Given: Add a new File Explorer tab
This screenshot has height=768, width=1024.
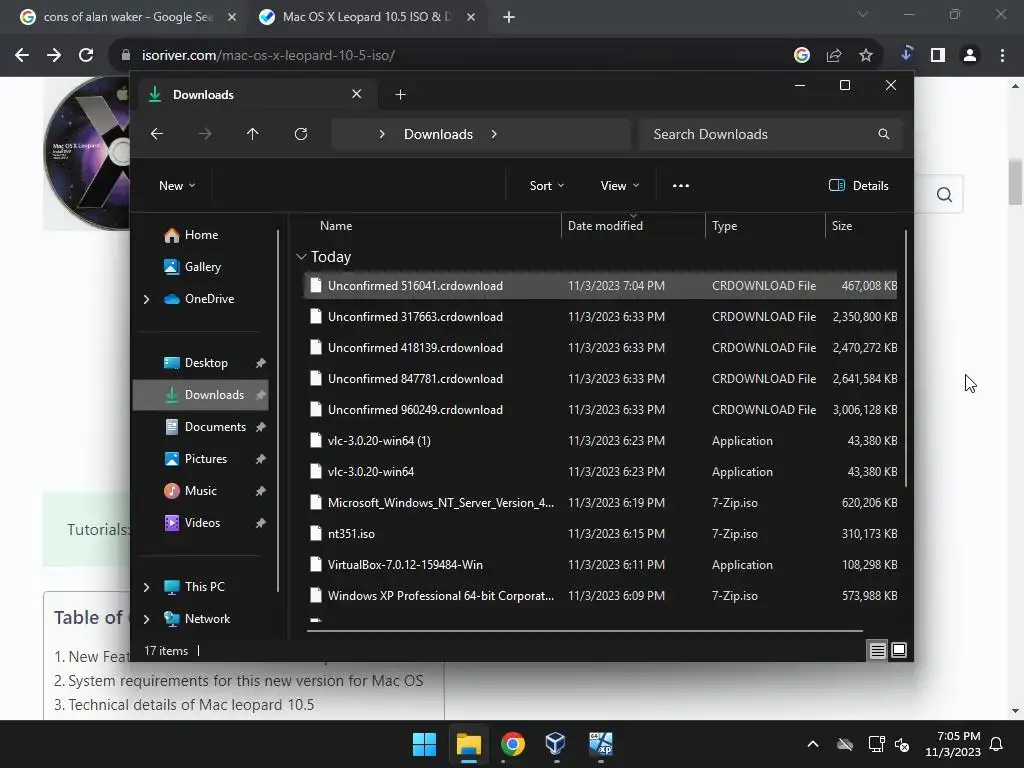Looking at the screenshot, I should (400, 95).
